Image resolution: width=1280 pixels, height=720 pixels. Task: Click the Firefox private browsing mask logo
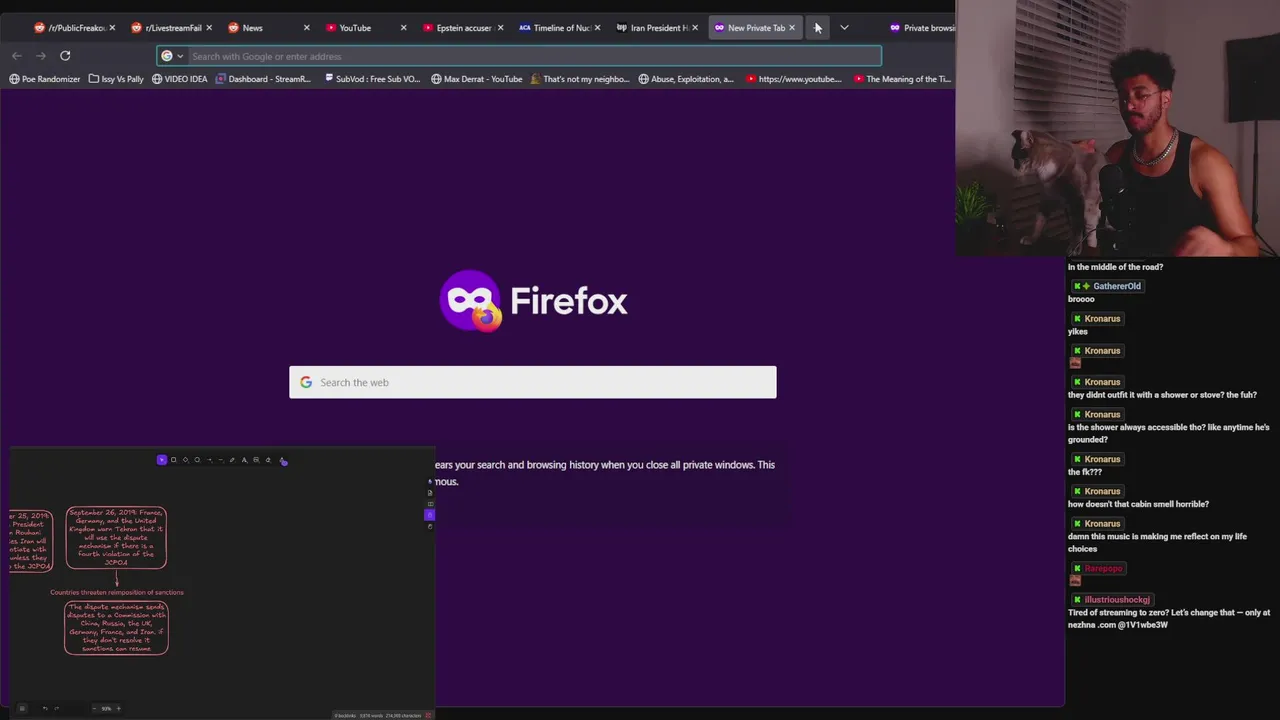pyautogui.click(x=471, y=300)
